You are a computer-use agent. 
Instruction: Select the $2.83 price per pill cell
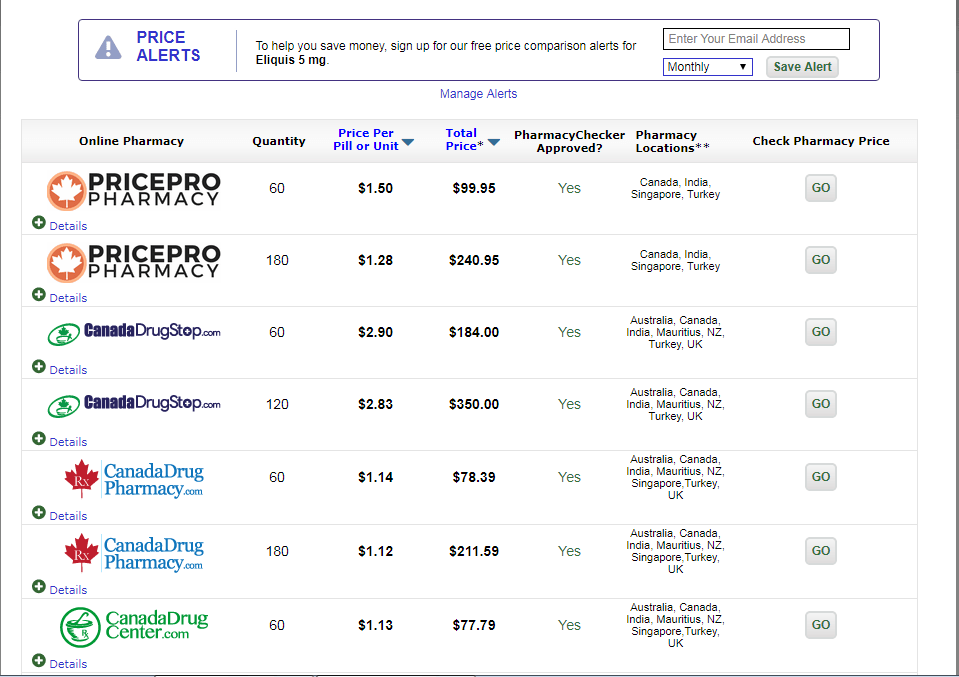[x=376, y=405]
